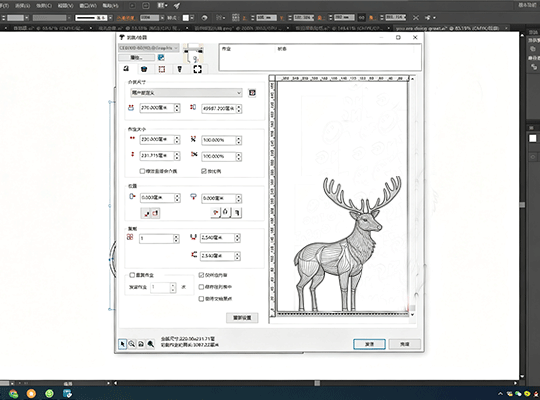Click the Send button
This screenshot has height=400, width=540.
pyautogui.click(x=370, y=344)
